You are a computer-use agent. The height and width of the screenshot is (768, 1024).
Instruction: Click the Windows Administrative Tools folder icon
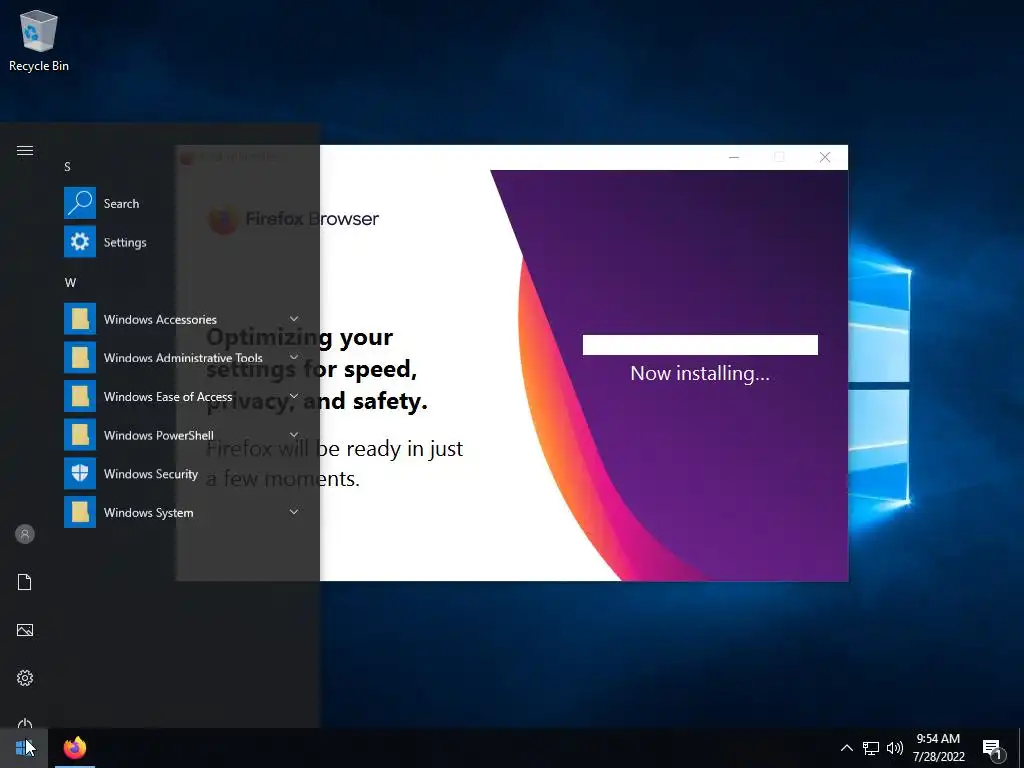(80, 357)
